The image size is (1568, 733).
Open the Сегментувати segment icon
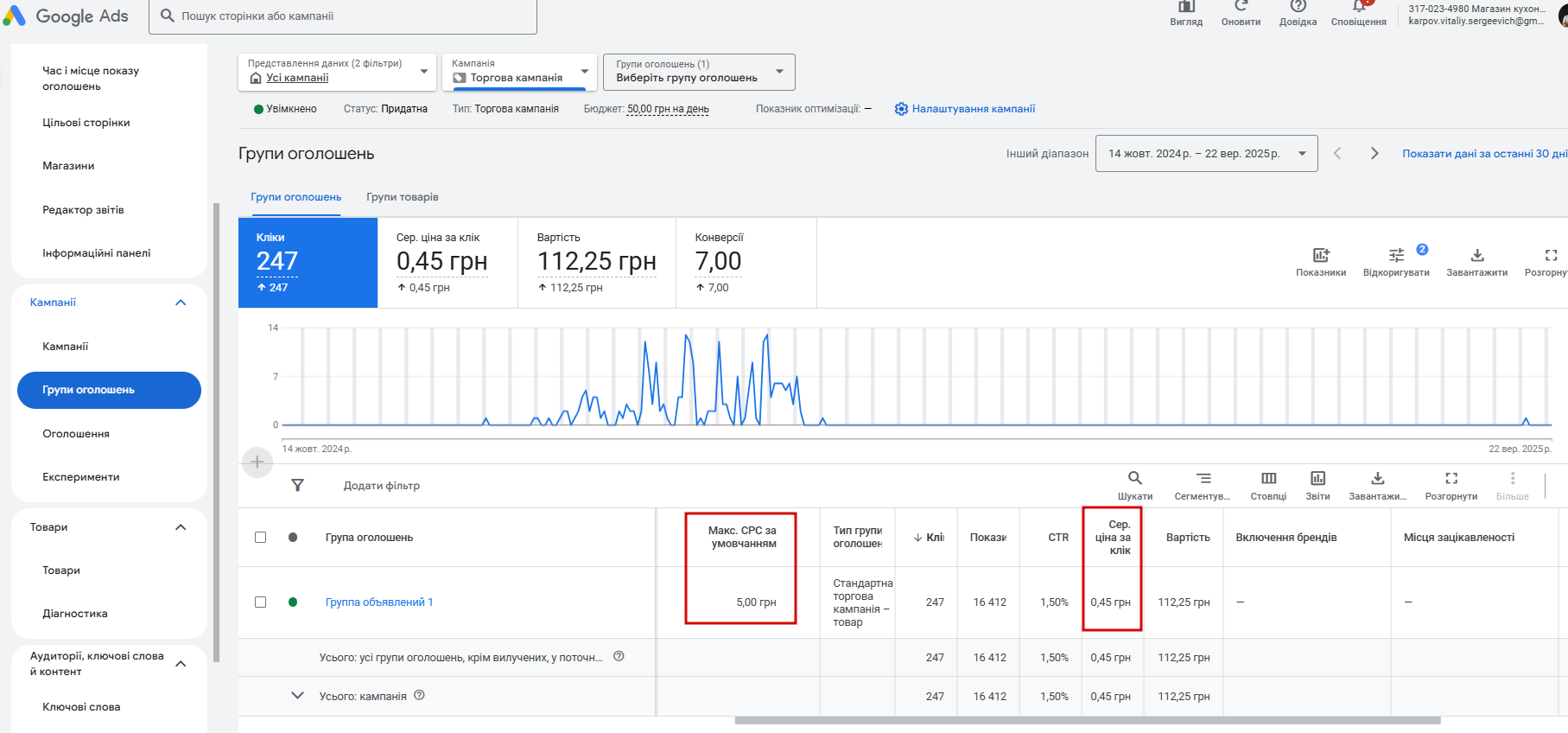(x=1203, y=478)
